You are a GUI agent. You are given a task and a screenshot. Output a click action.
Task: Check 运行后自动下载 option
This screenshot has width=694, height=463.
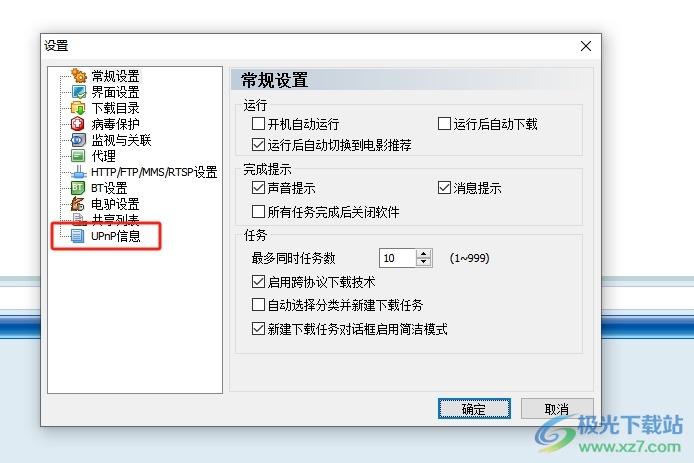444,123
